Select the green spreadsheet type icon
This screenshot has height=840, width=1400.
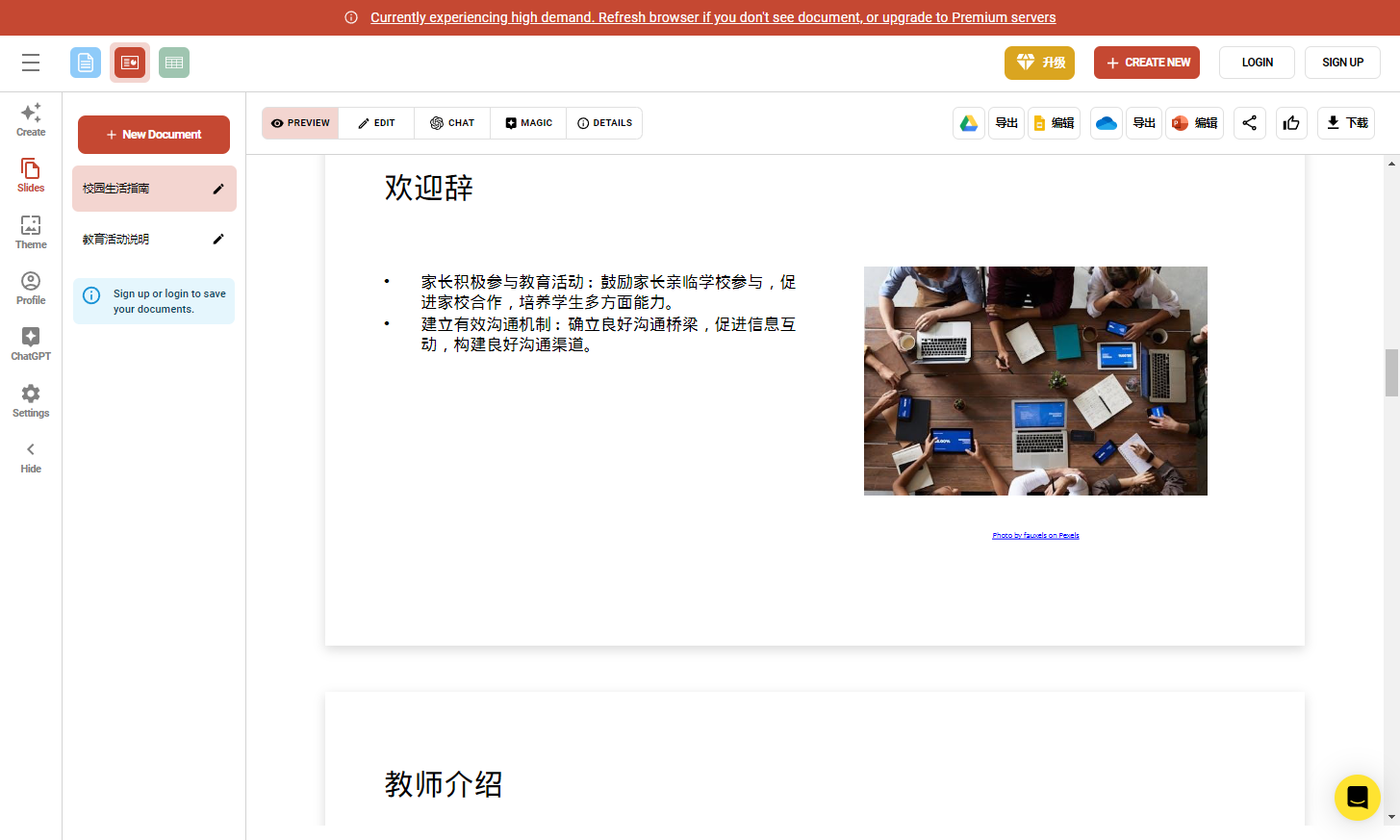click(174, 63)
